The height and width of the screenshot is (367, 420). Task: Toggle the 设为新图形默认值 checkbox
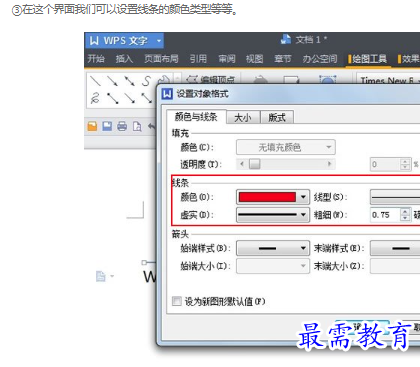(176, 301)
